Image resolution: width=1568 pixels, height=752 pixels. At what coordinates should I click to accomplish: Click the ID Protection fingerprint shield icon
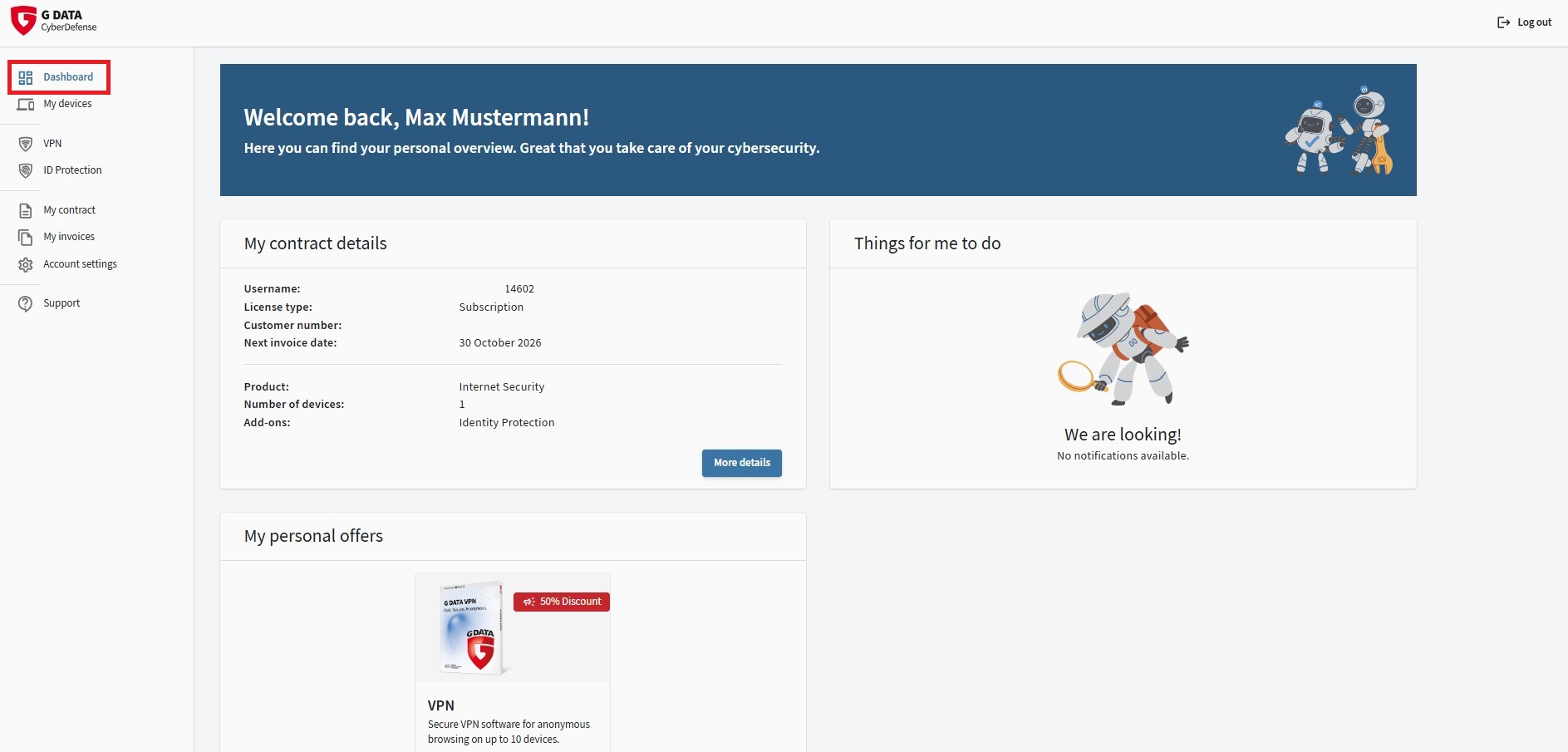(x=26, y=170)
